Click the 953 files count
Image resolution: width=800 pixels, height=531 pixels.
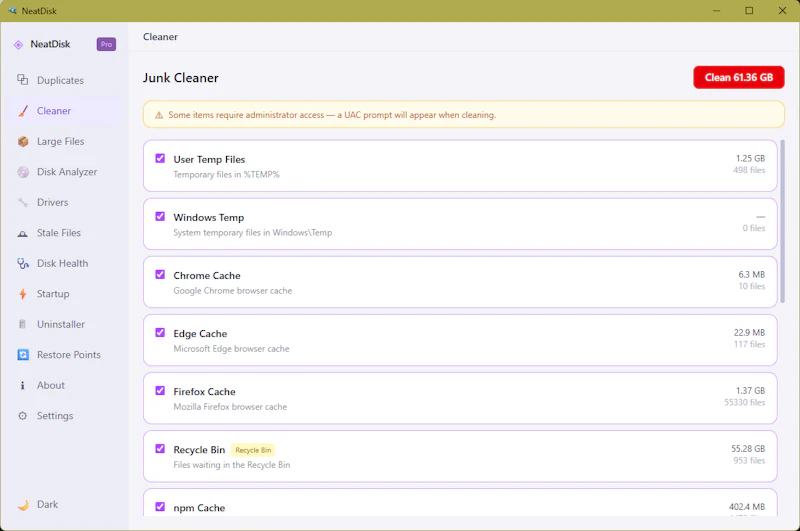click(749, 461)
